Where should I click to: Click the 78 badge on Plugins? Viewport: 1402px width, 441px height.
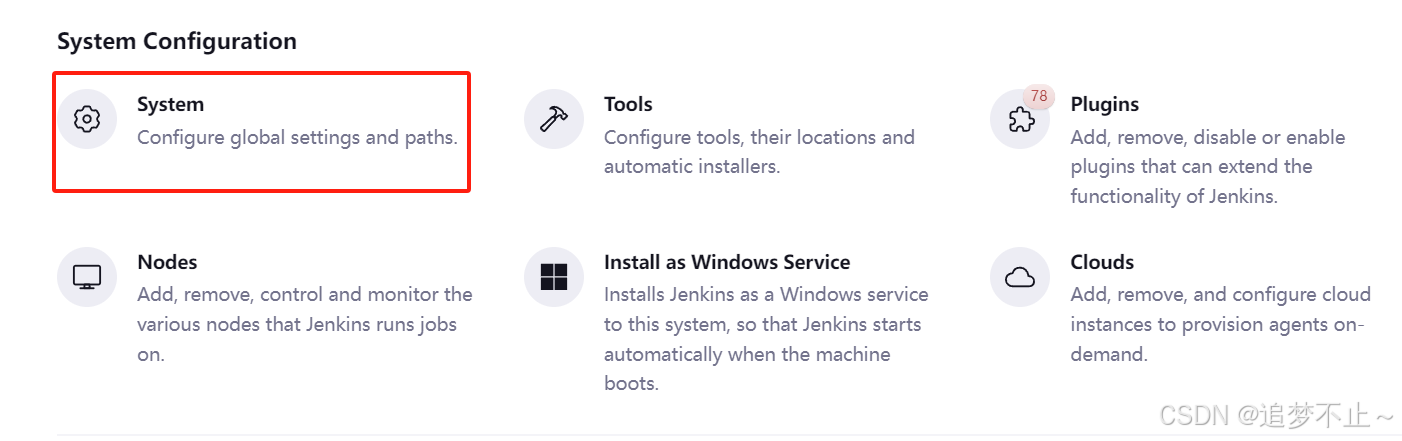1039,96
